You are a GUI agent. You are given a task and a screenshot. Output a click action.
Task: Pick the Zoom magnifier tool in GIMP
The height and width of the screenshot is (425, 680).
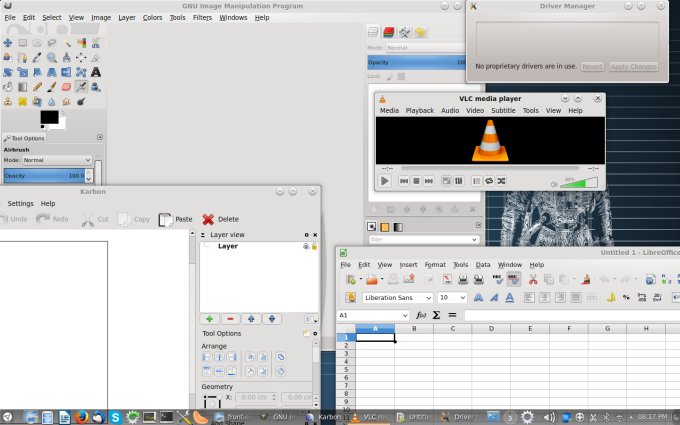(51, 58)
